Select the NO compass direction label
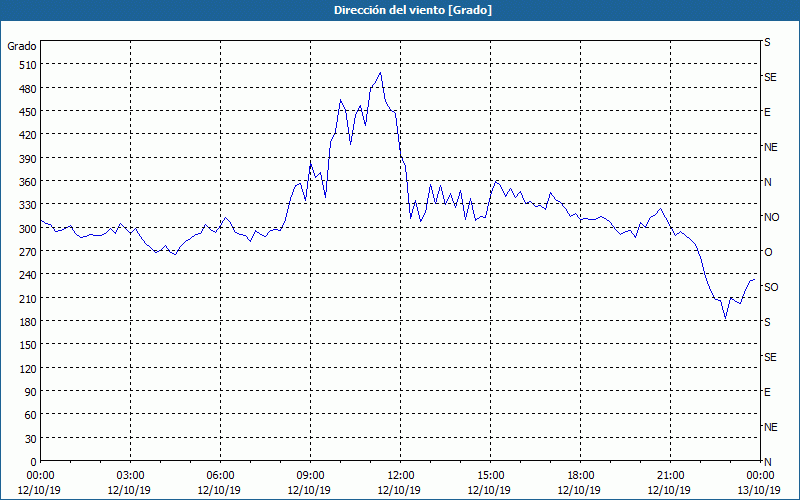 coord(771,217)
